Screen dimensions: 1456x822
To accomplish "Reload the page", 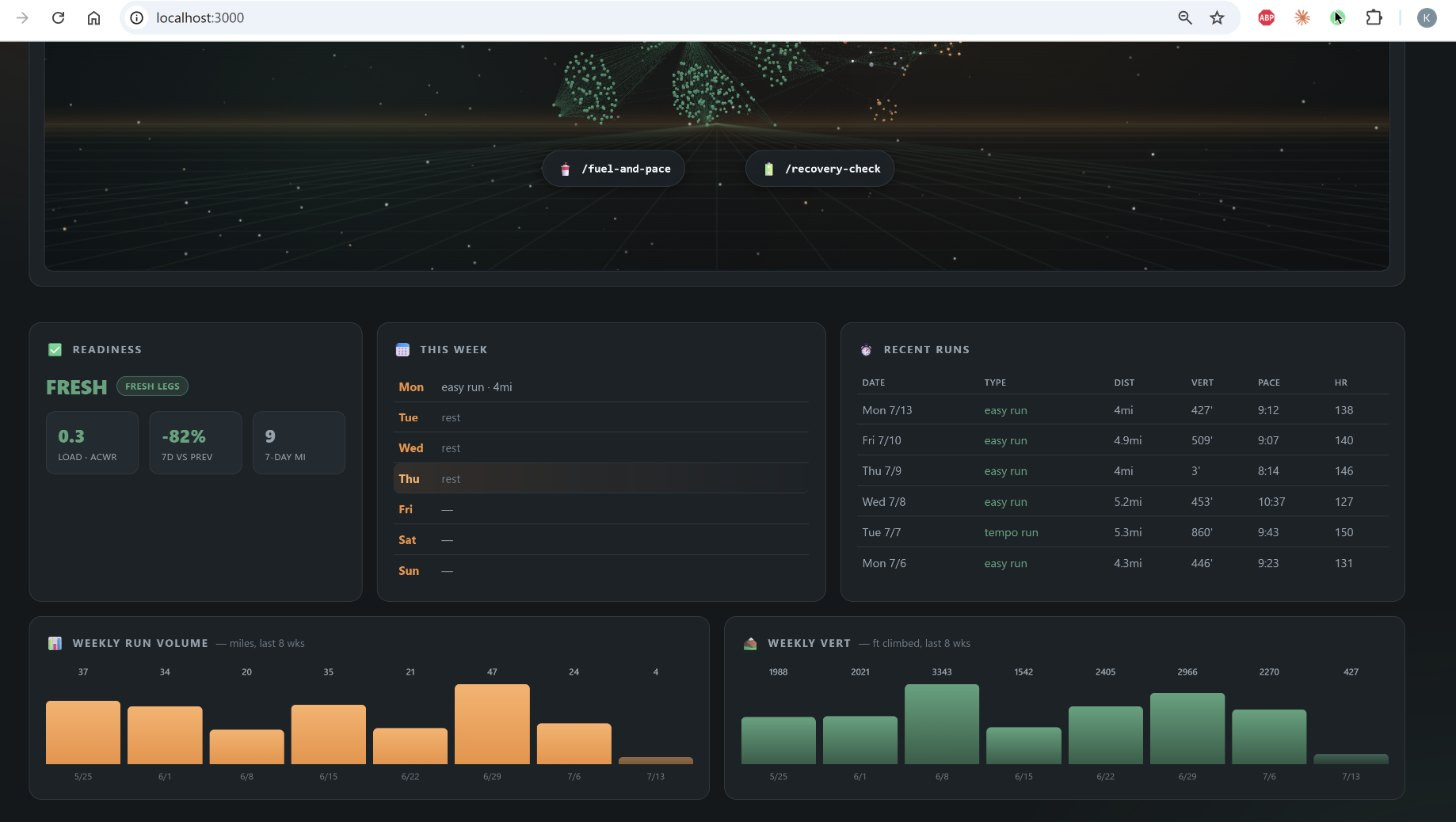I will pos(58,18).
